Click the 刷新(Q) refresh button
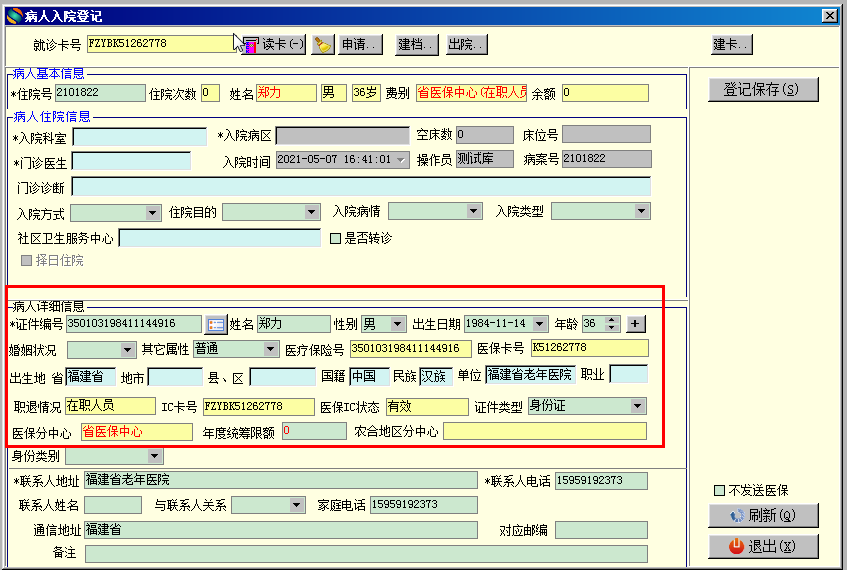847x570 pixels. pyautogui.click(x=763, y=515)
